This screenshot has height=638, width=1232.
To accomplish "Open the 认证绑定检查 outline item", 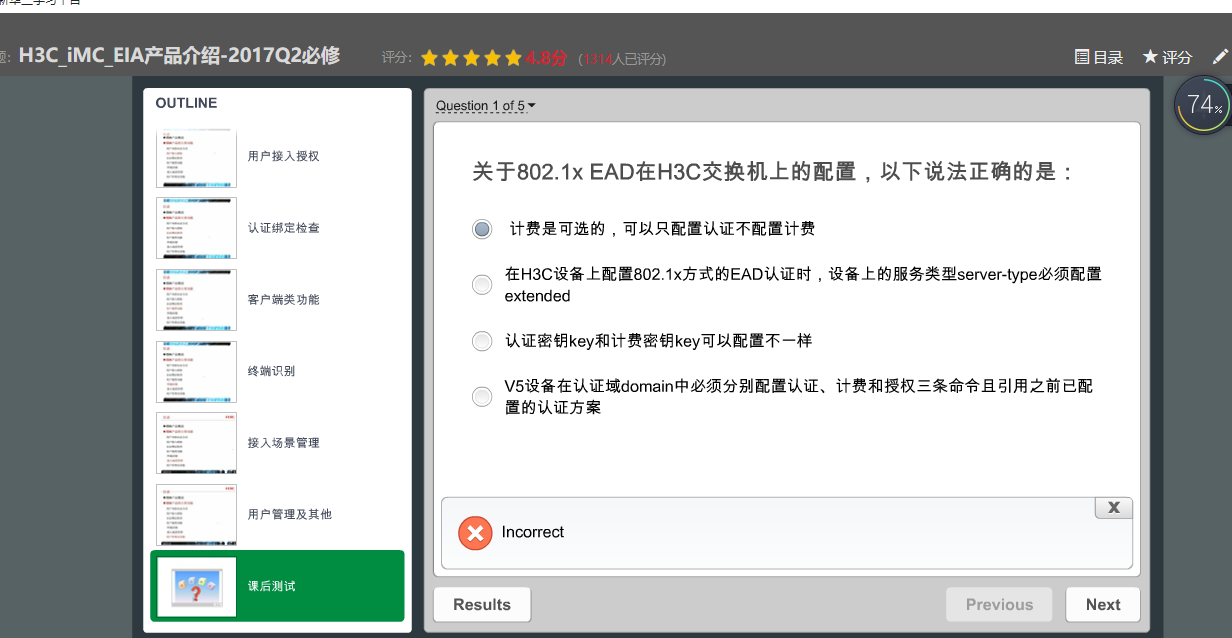I will 277,228.
